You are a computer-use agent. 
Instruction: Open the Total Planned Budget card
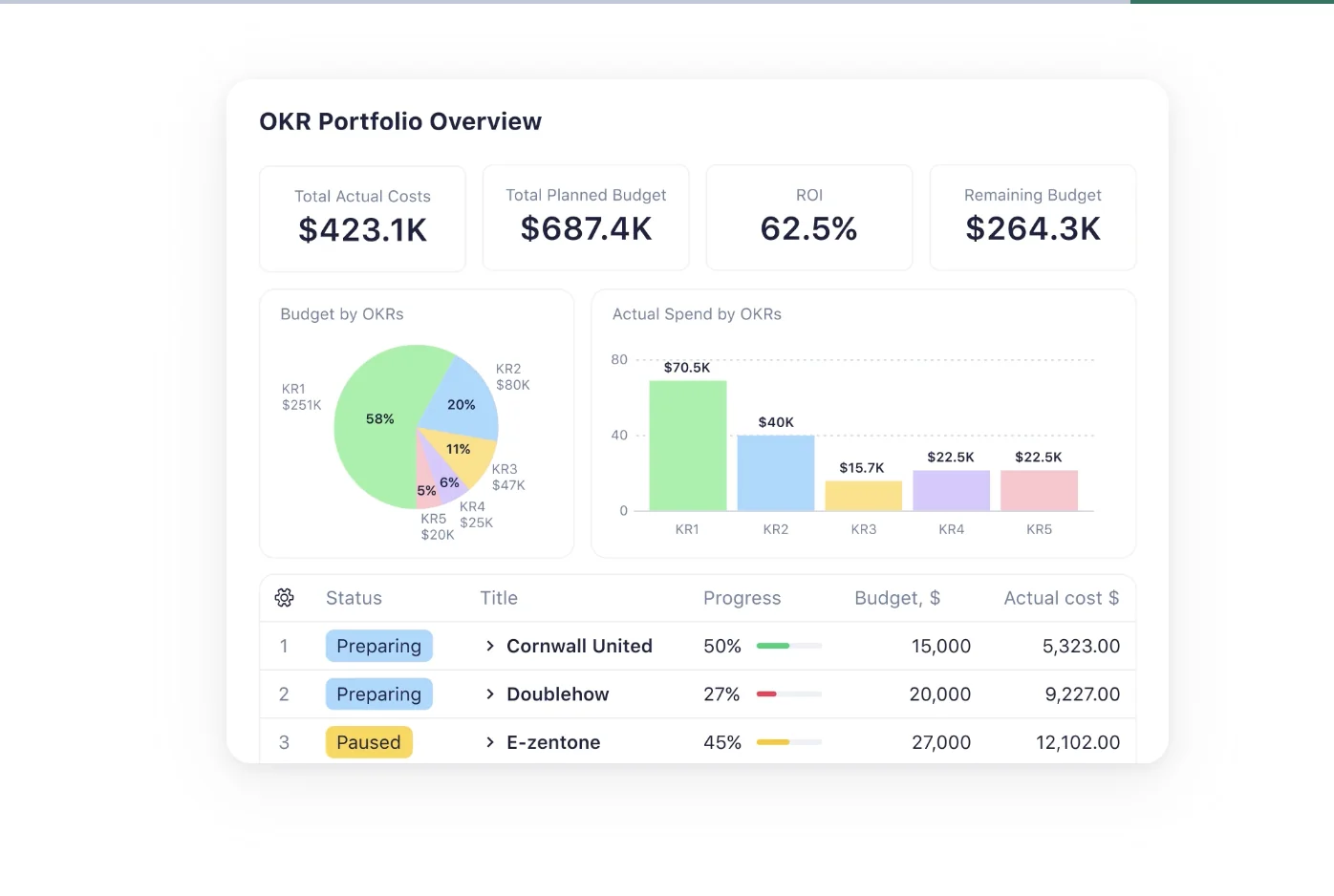pos(586,218)
